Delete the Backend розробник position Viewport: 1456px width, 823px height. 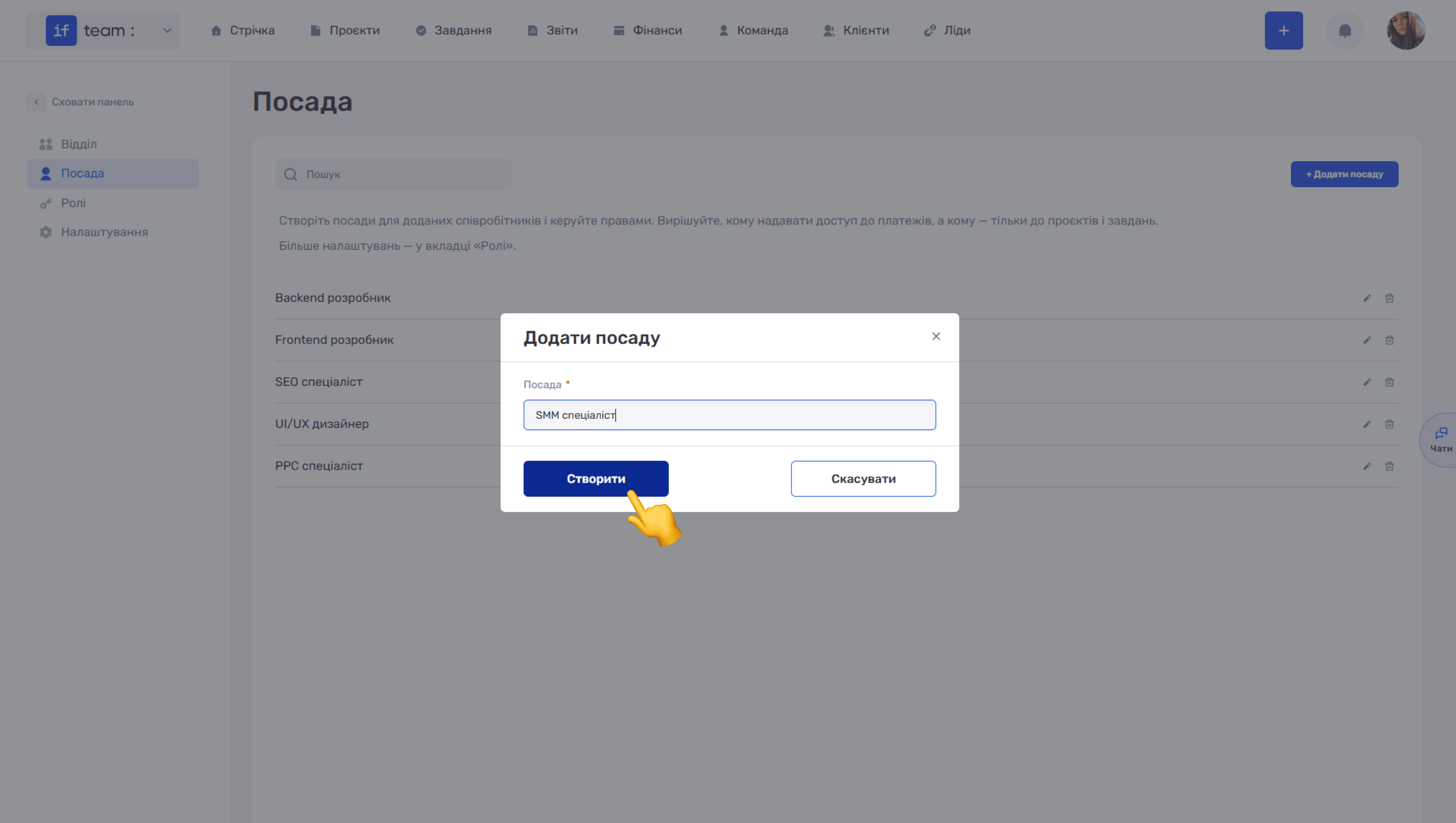pyautogui.click(x=1389, y=298)
